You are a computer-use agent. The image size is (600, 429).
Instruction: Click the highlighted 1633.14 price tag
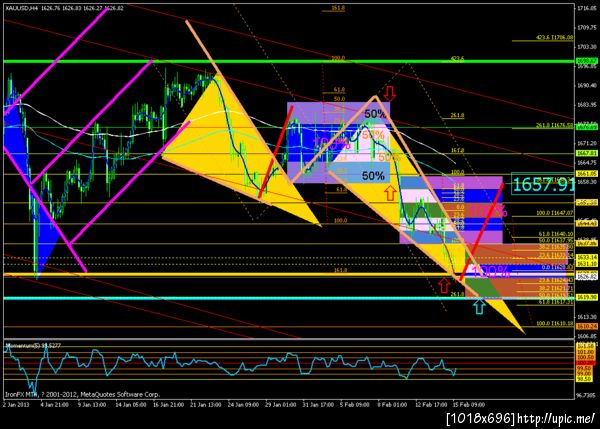587,258
